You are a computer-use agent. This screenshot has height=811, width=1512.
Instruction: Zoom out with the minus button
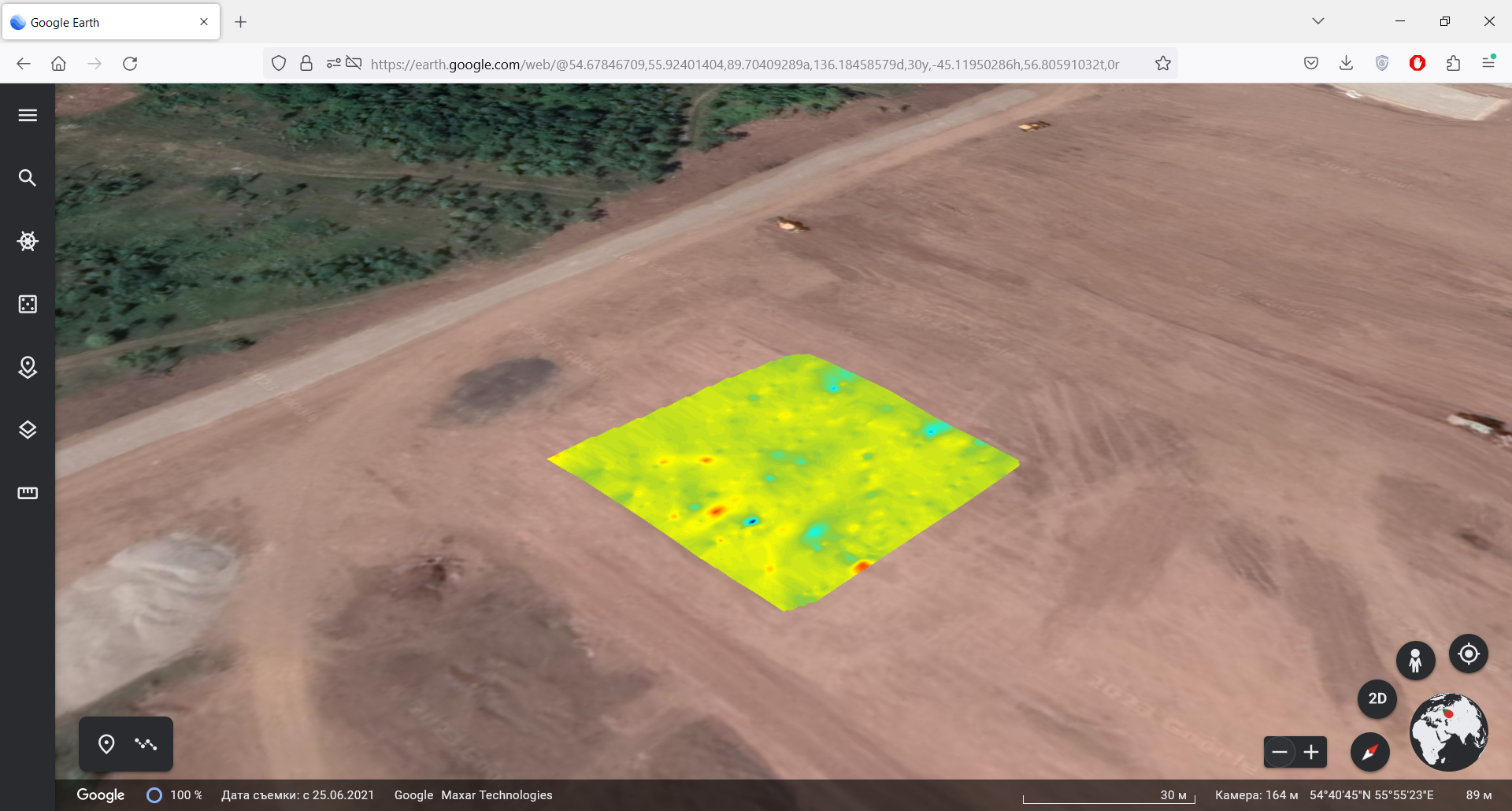[x=1280, y=752]
